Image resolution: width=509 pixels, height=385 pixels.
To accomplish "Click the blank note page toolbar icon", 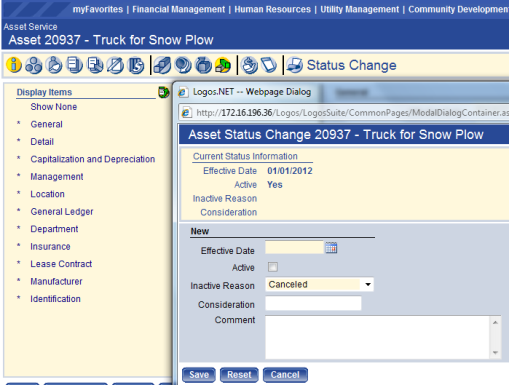I will [269, 65].
